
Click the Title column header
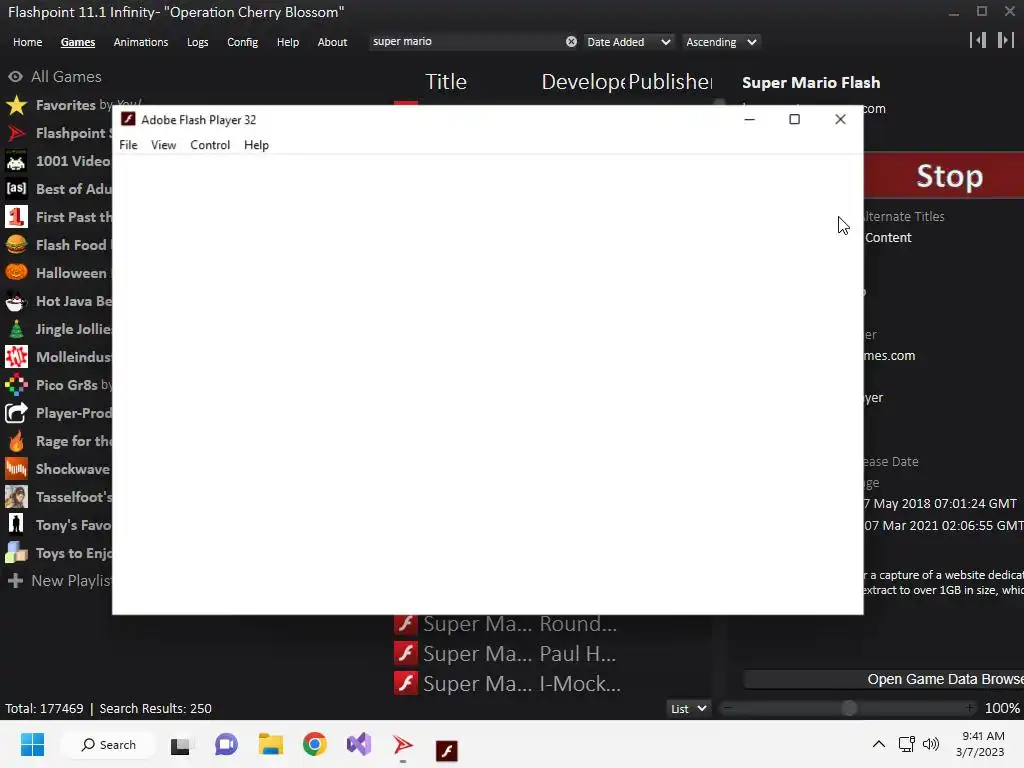446,82
